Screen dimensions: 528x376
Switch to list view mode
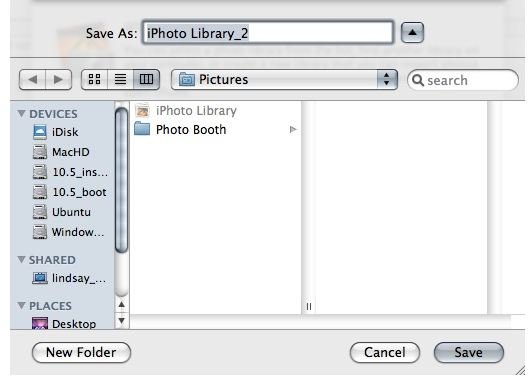coord(120,79)
